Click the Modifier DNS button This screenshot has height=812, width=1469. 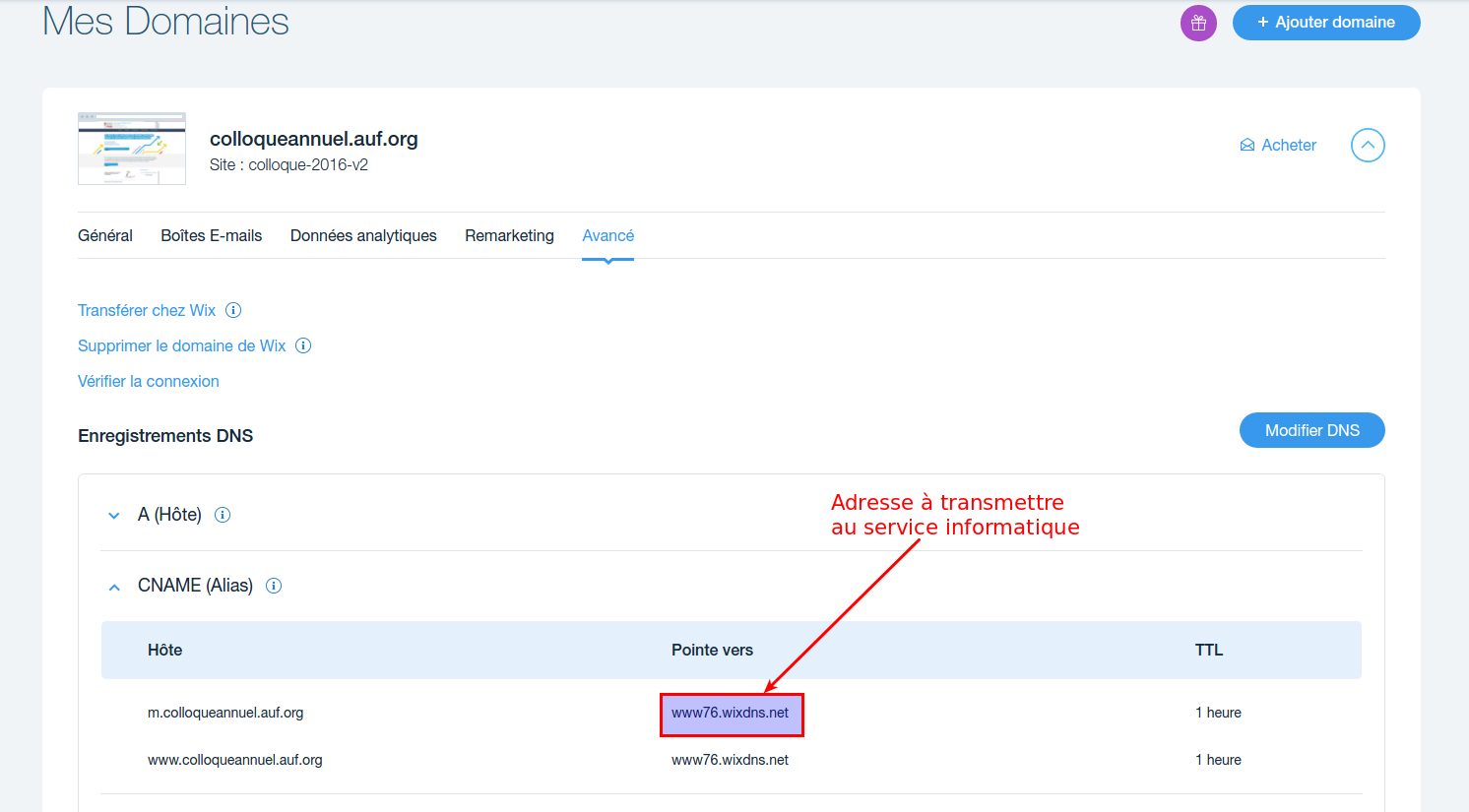click(x=1311, y=430)
